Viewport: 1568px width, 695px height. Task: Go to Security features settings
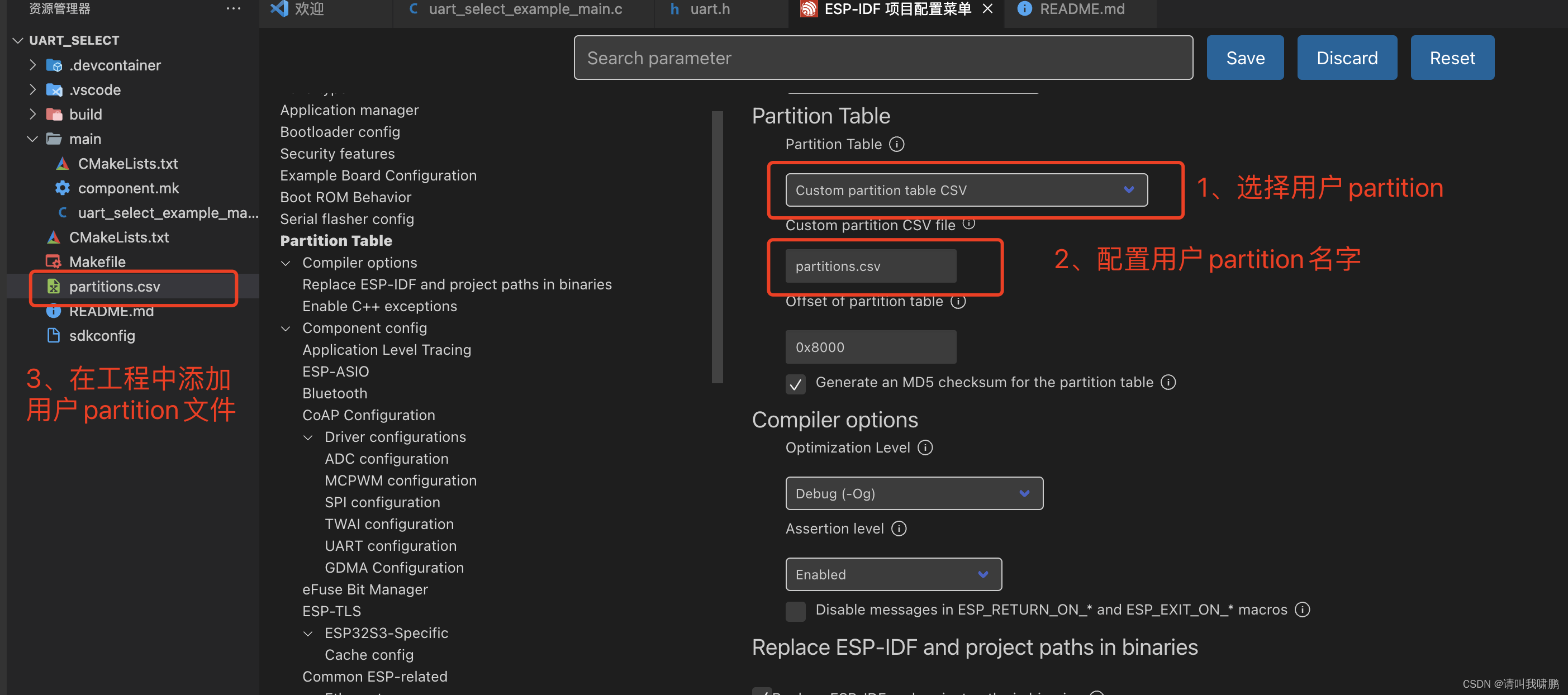point(337,154)
